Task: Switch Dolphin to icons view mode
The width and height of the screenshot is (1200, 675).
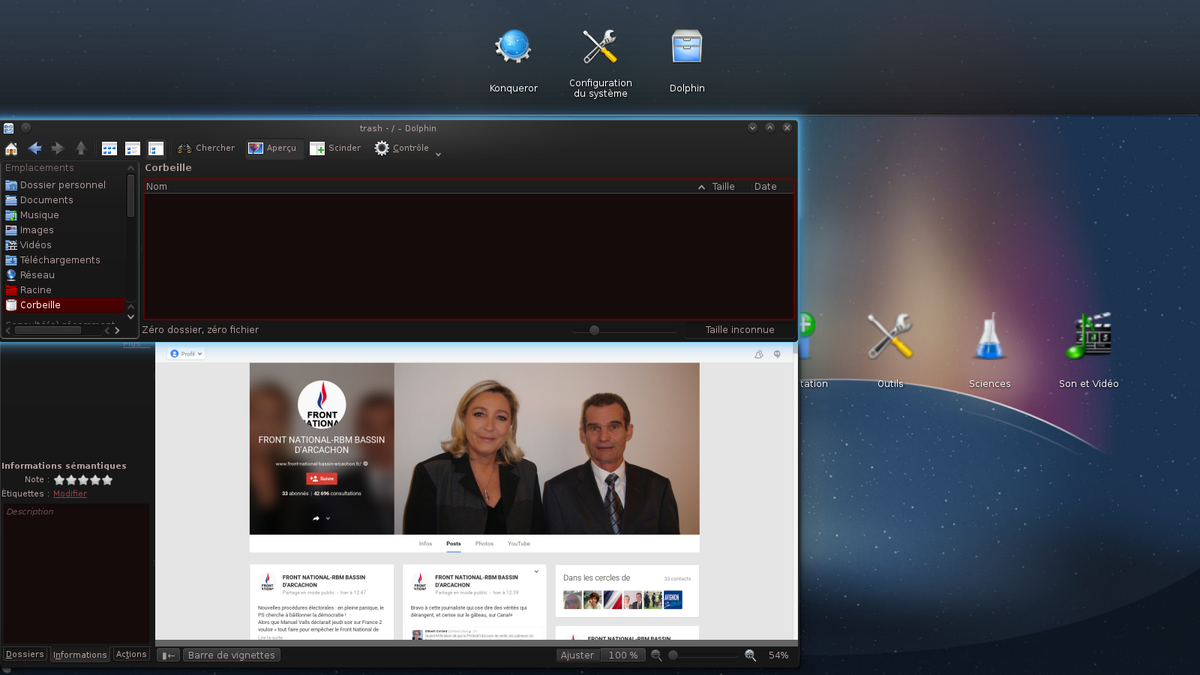Action: (109, 148)
